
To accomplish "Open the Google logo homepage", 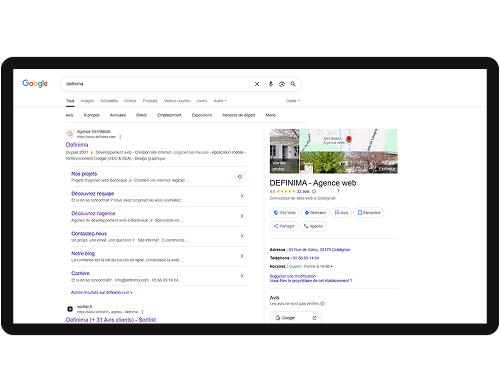I will coord(35,83).
